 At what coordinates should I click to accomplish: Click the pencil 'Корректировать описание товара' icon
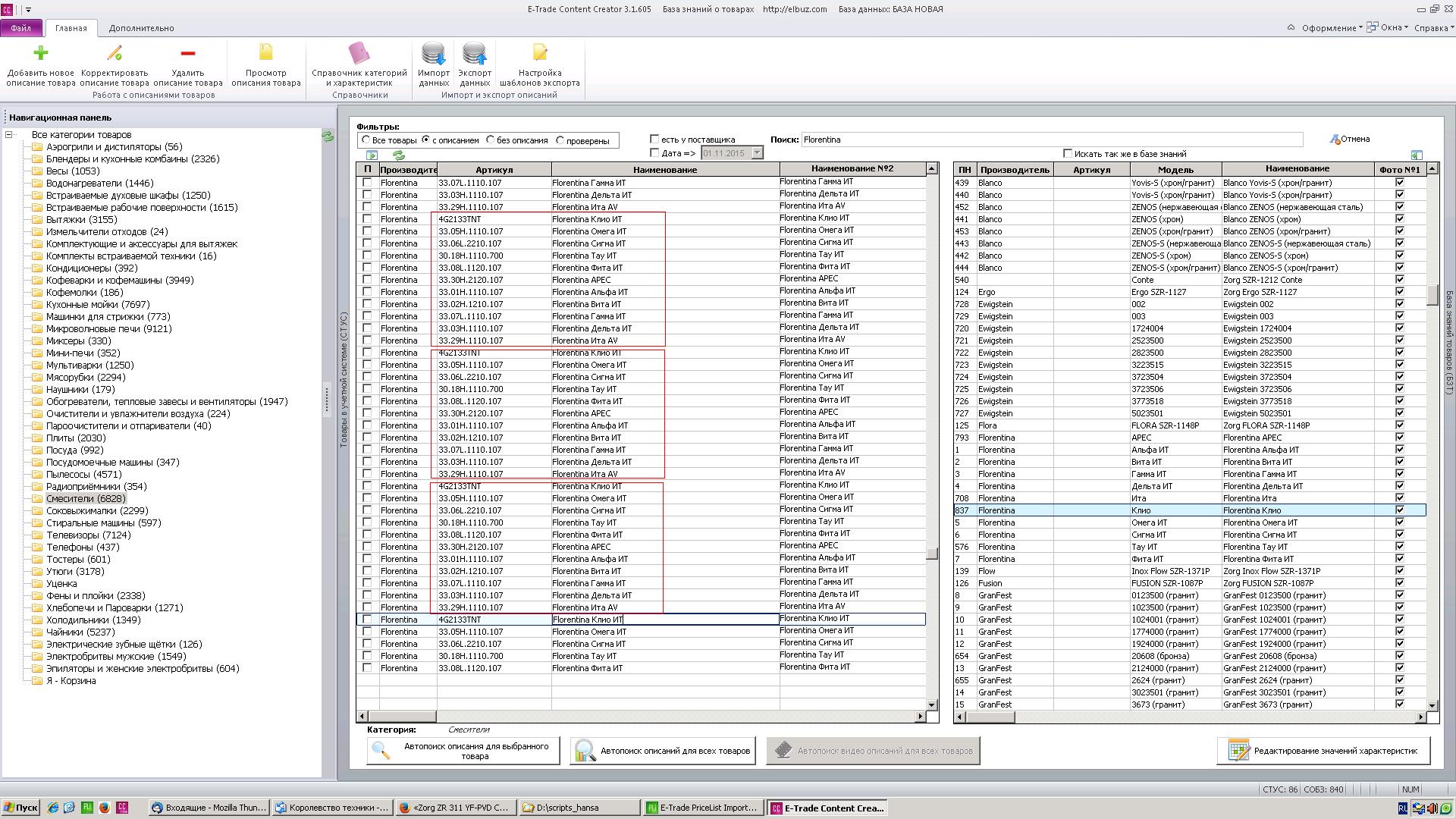coord(115,52)
